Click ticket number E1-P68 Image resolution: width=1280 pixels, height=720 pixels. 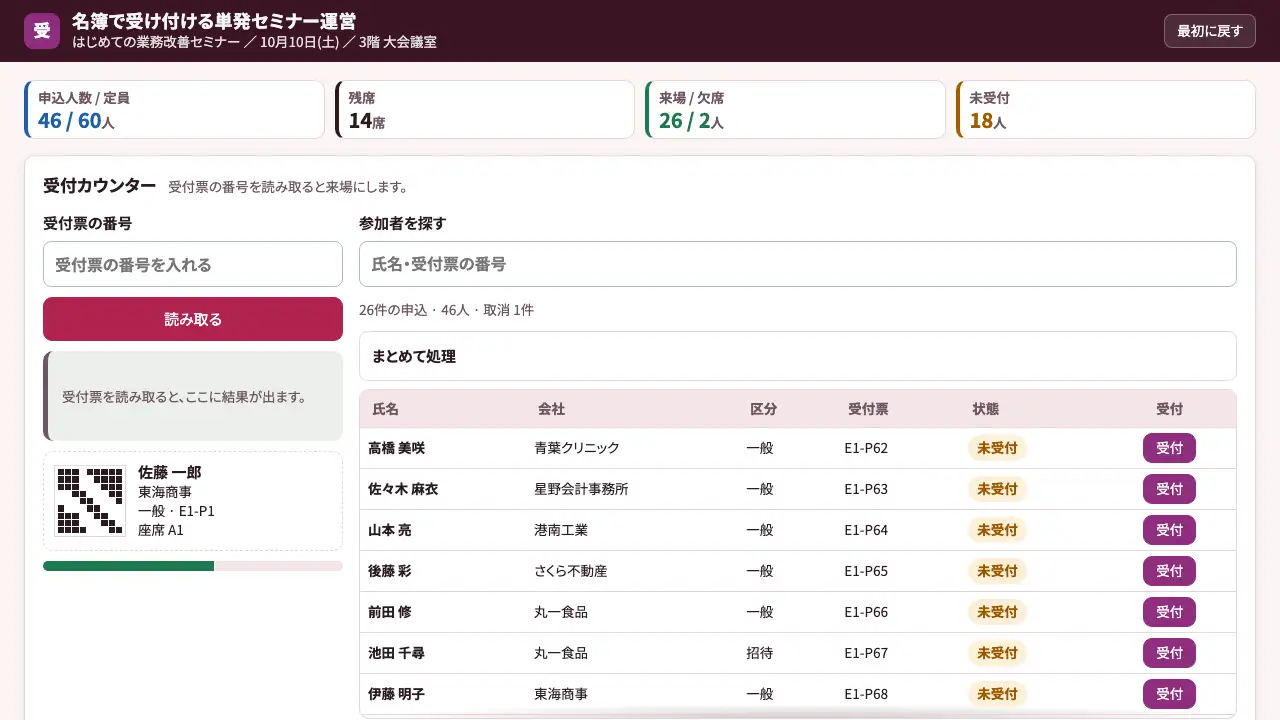click(866, 694)
